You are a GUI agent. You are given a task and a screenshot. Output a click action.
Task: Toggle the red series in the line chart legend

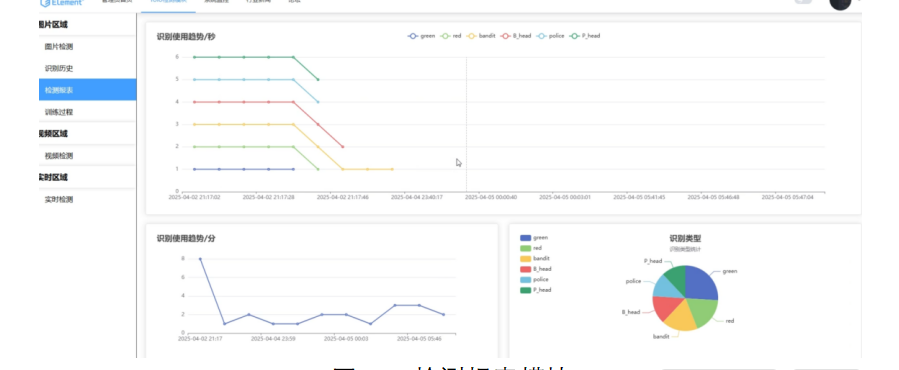(x=451, y=36)
